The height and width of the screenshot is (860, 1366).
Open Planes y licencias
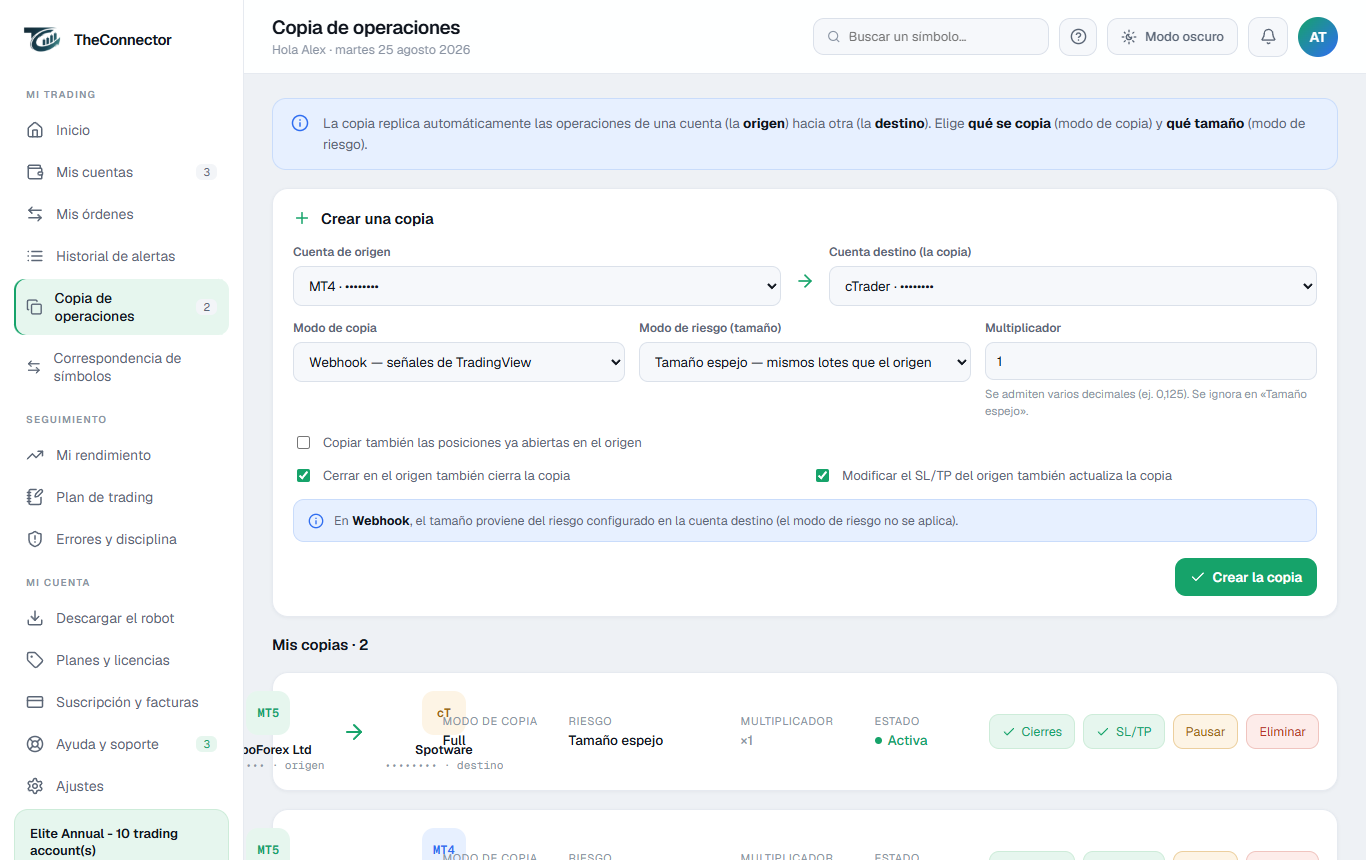tap(121, 660)
